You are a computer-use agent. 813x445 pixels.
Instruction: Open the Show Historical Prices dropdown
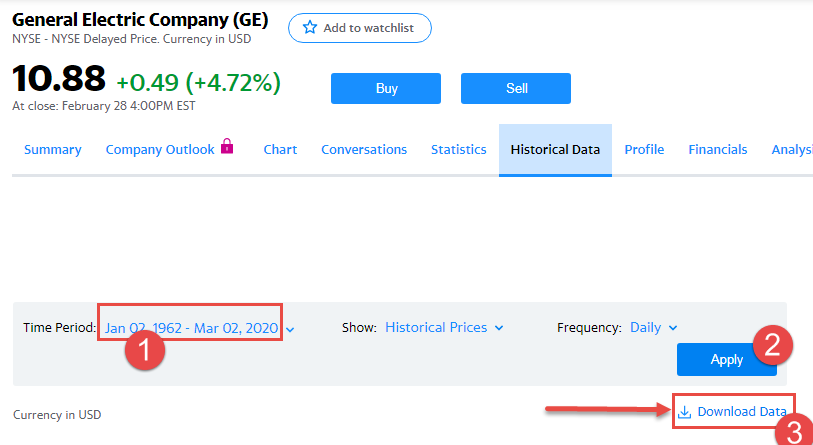(x=444, y=327)
